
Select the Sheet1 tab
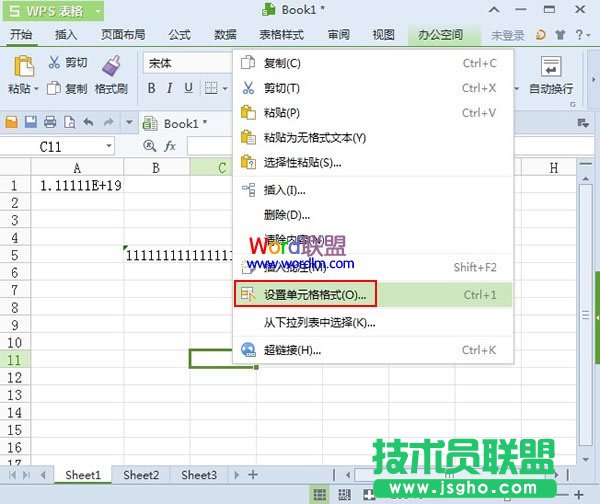[83, 475]
